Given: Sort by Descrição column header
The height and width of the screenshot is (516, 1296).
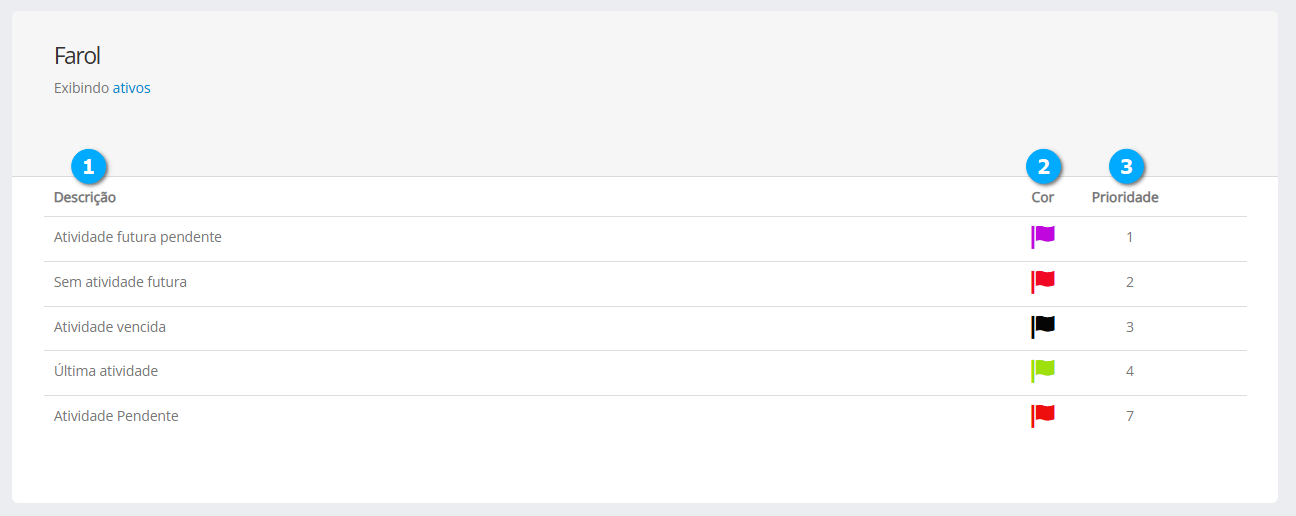Looking at the screenshot, I should [x=85, y=197].
